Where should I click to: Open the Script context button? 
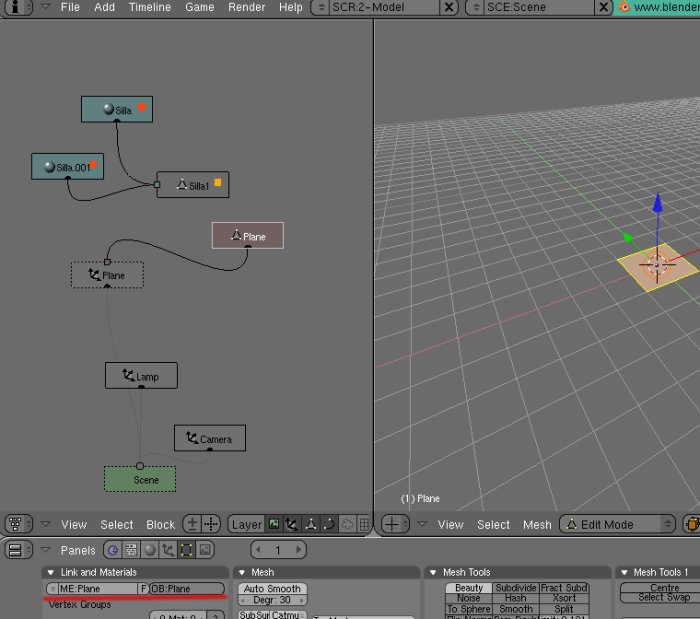coord(131,550)
